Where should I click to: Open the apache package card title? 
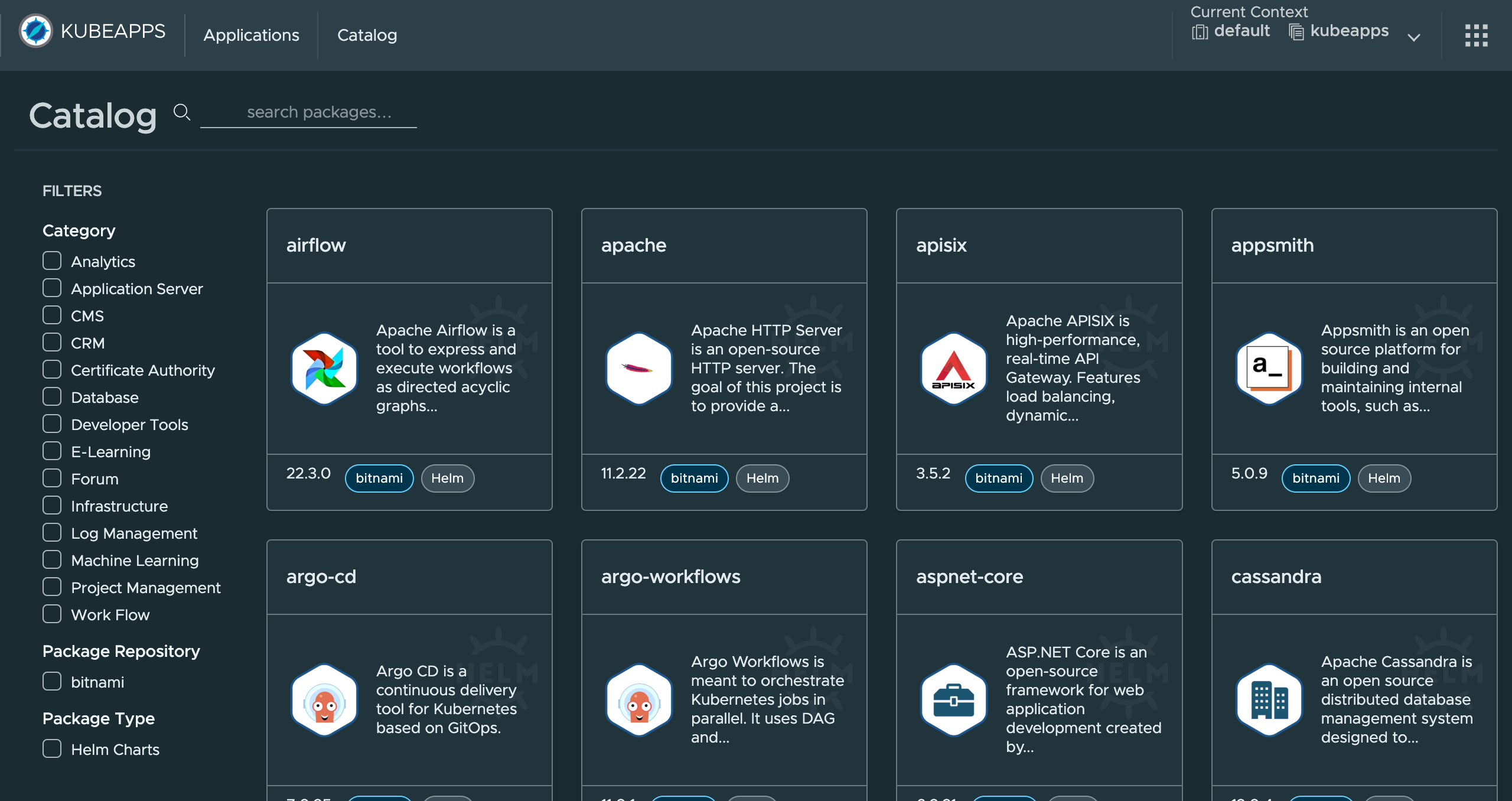coord(634,246)
